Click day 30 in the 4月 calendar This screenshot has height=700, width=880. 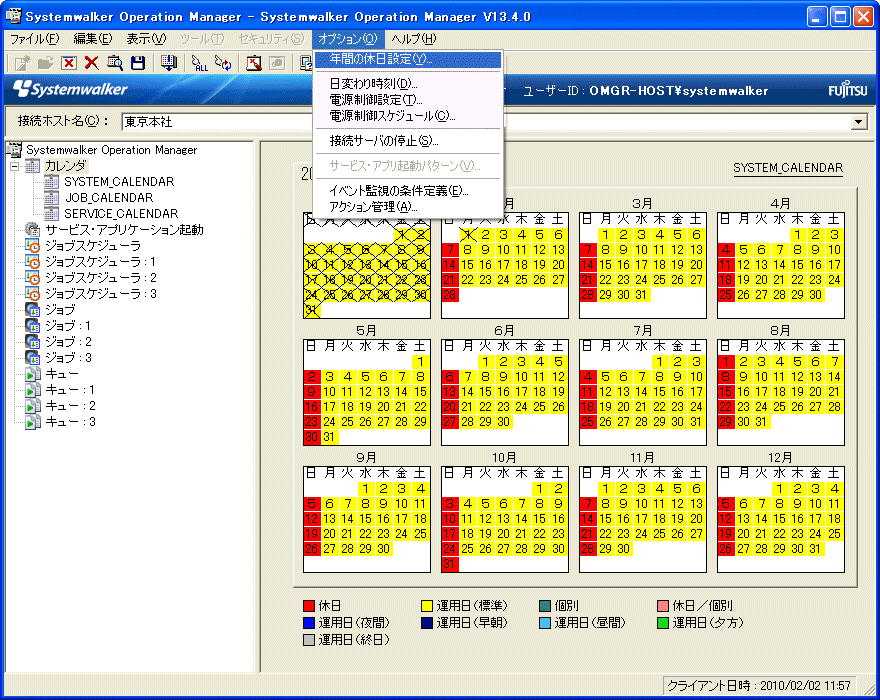815,295
